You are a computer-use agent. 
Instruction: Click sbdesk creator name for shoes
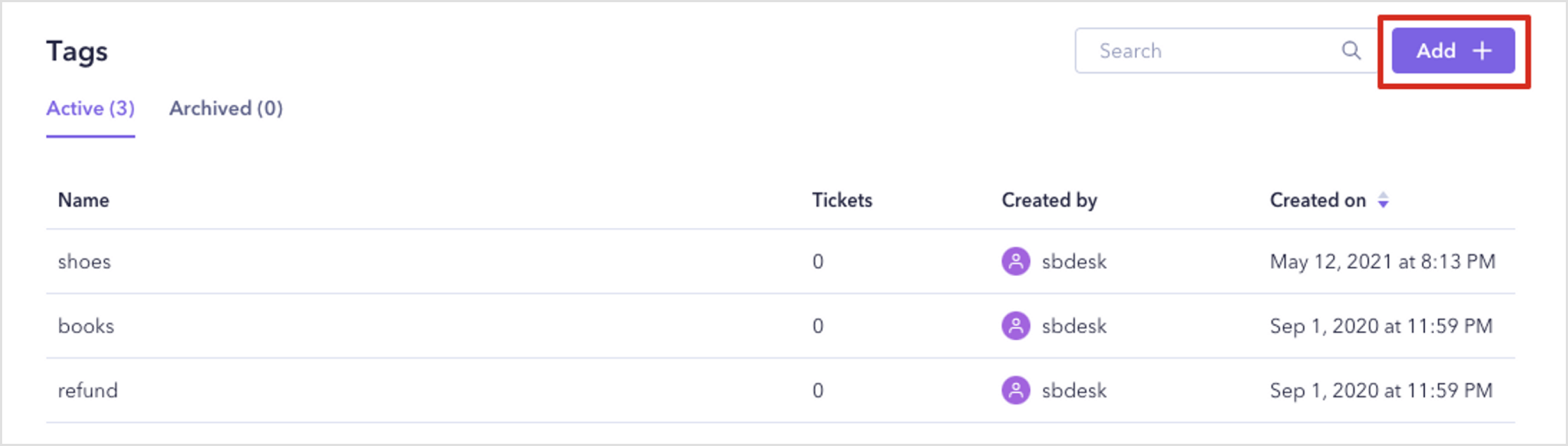pos(1074,262)
